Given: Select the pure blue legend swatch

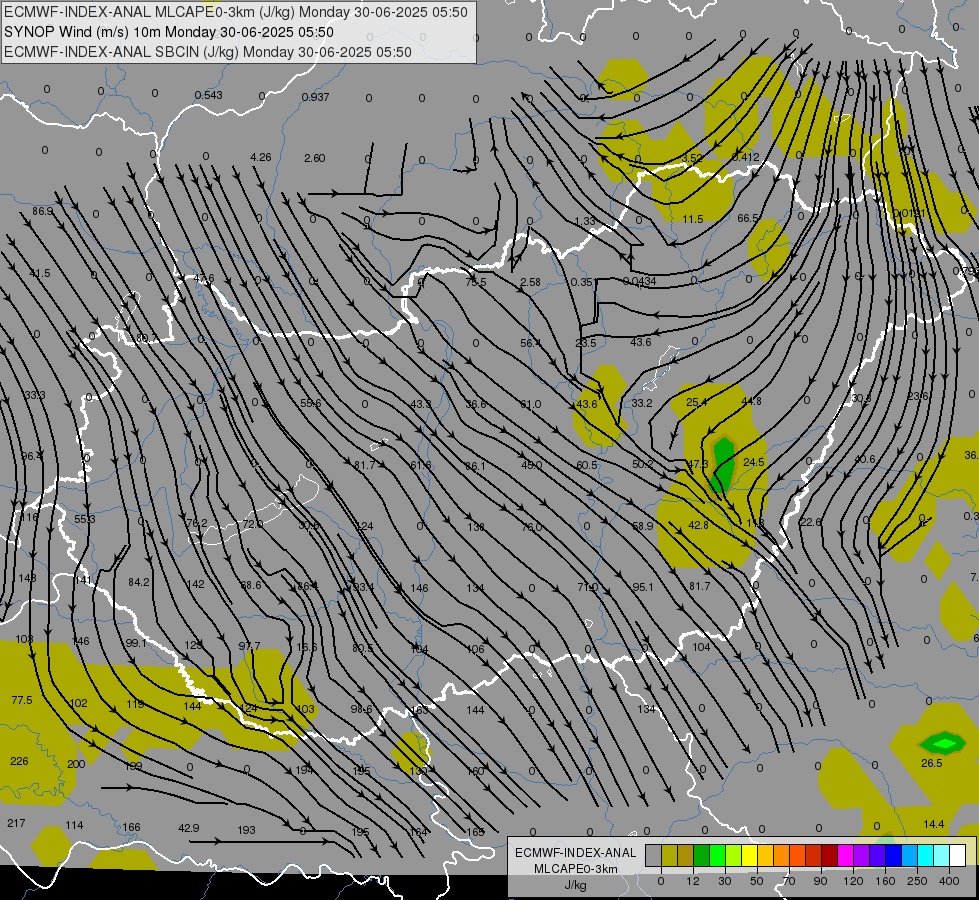Looking at the screenshot, I should point(893,856).
